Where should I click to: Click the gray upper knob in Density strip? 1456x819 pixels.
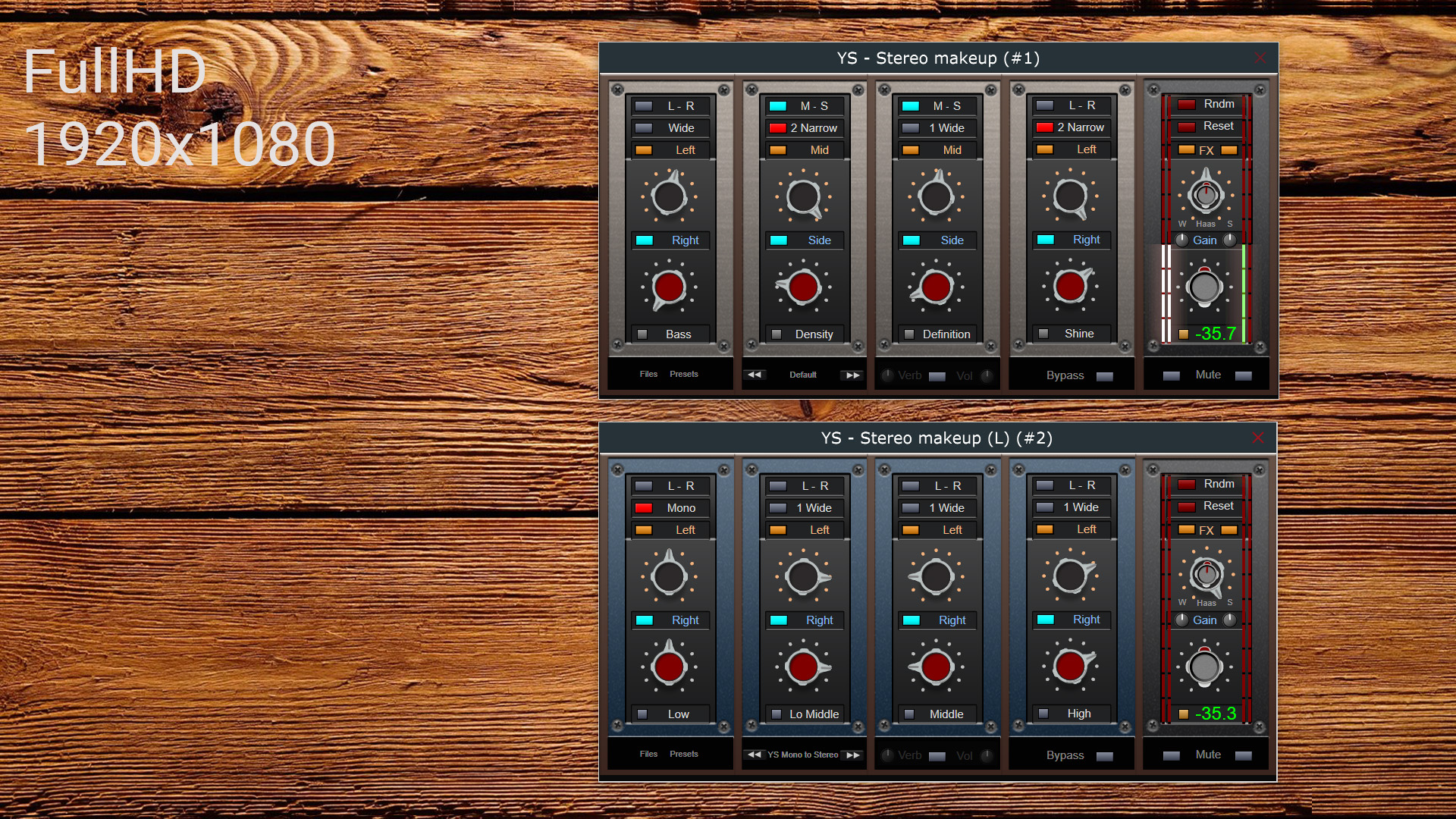[x=803, y=197]
